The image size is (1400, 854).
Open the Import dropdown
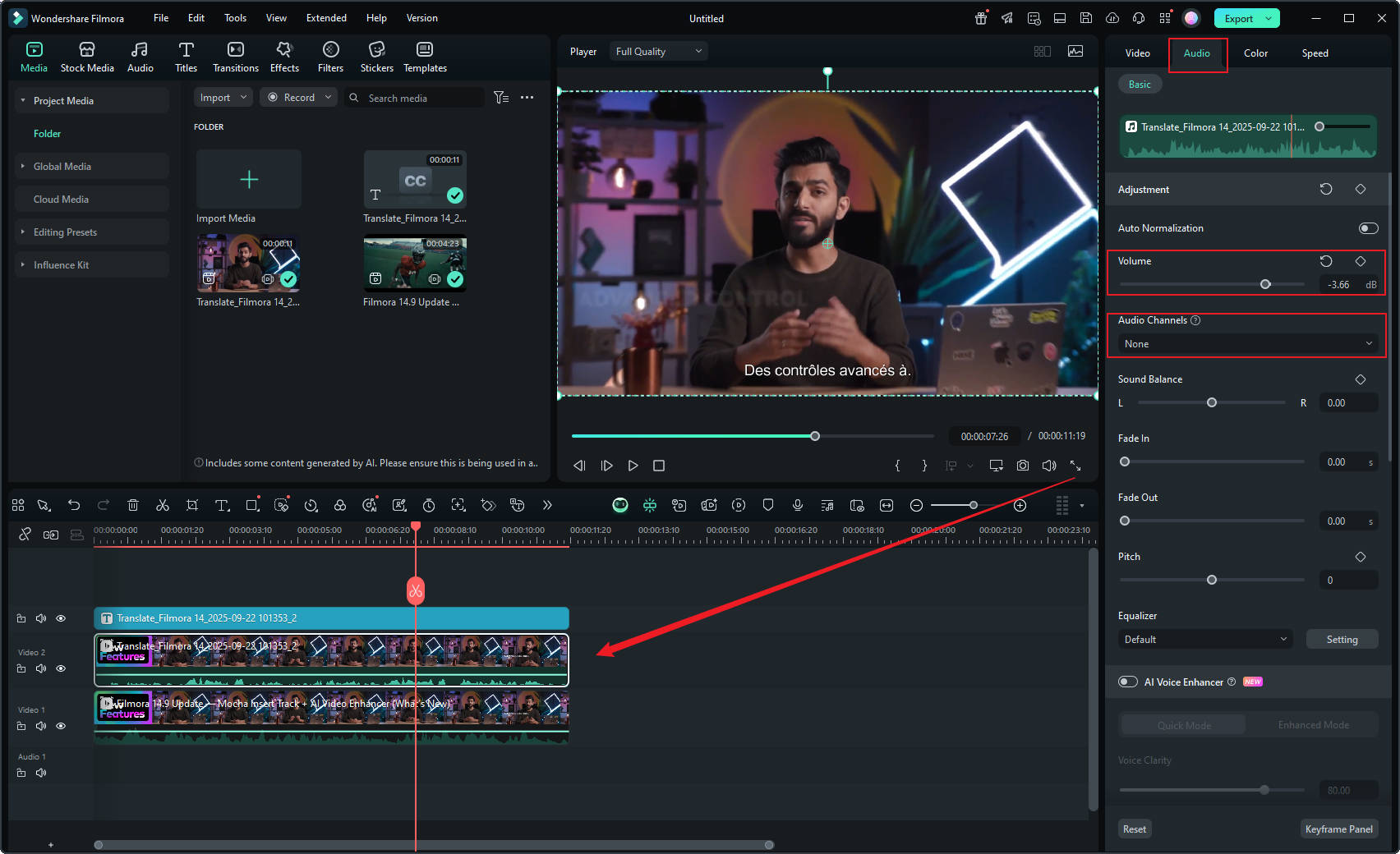click(224, 98)
